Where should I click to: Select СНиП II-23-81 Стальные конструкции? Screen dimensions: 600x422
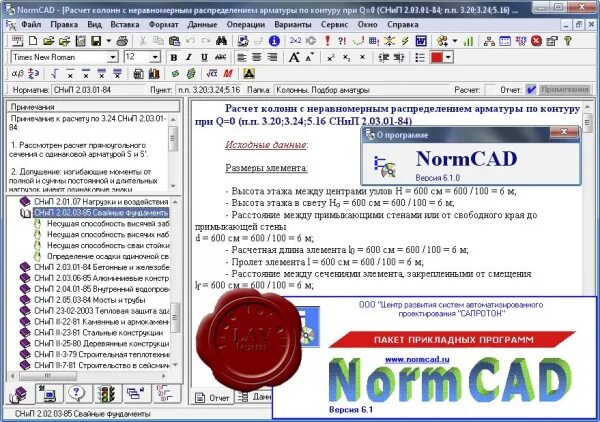(x=98, y=332)
